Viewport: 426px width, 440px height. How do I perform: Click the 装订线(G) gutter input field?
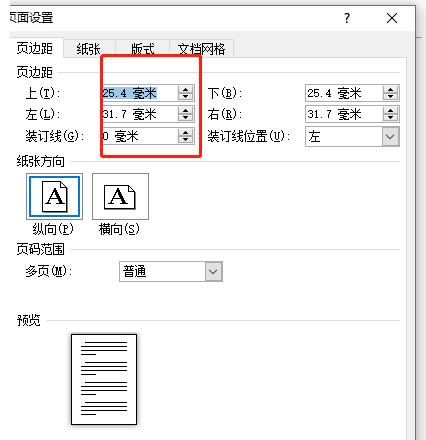[x=140, y=136]
